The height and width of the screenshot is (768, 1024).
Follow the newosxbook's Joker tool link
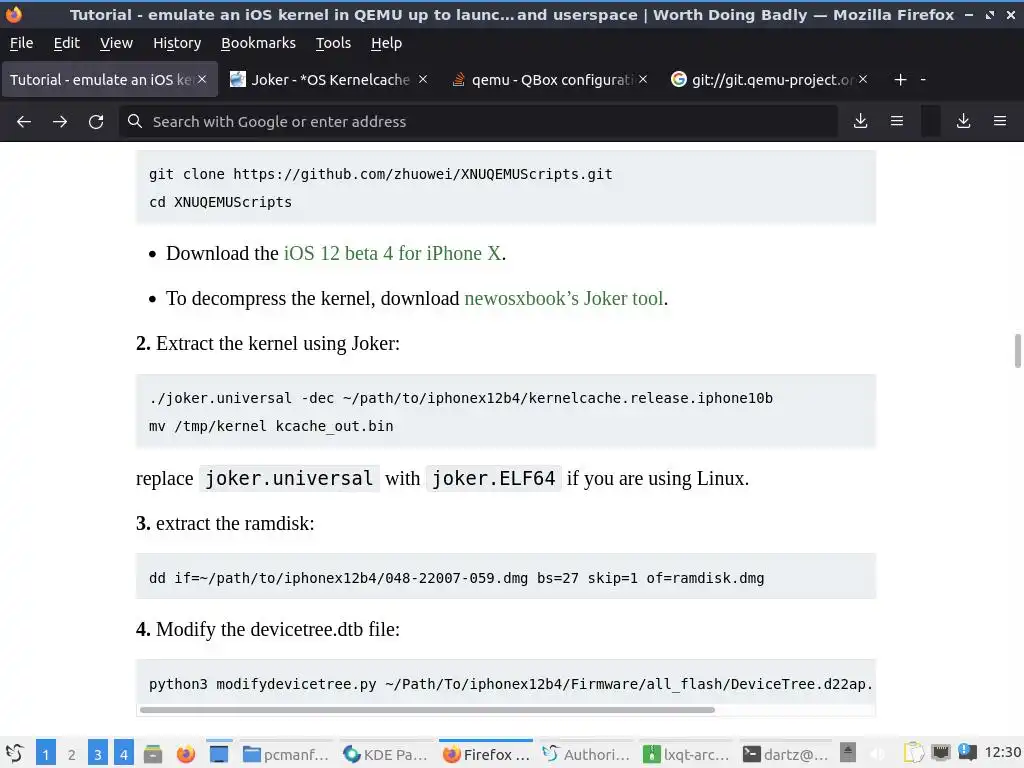564,298
